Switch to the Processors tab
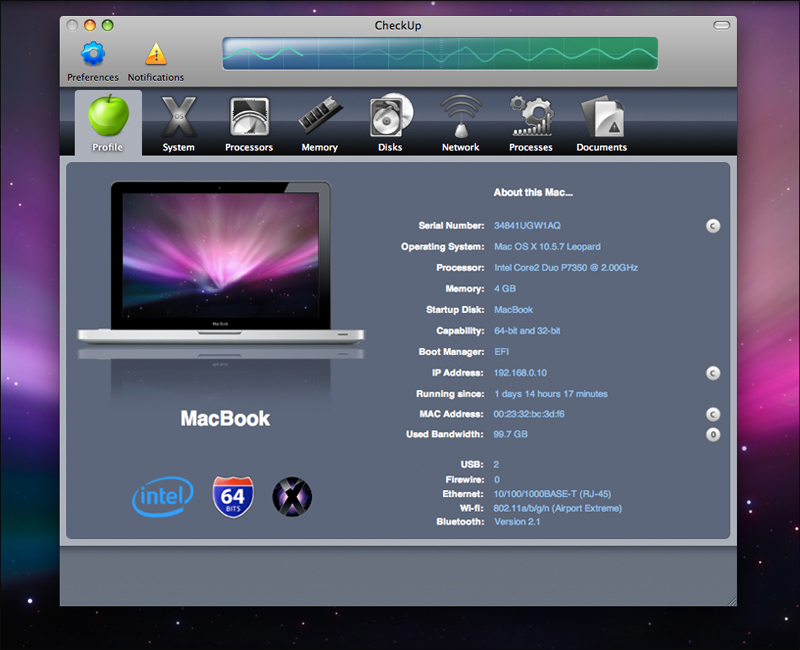The image size is (800, 650). pyautogui.click(x=249, y=124)
